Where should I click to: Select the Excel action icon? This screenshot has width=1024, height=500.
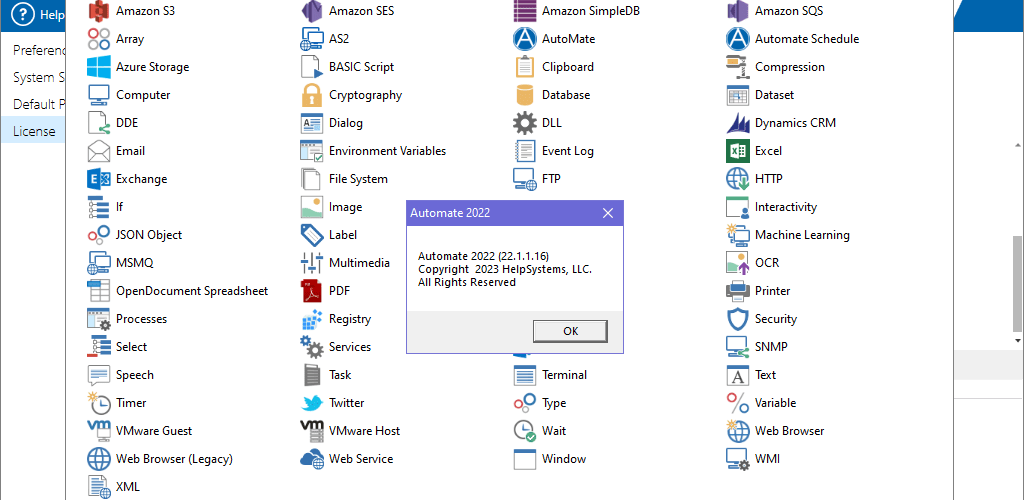point(737,151)
